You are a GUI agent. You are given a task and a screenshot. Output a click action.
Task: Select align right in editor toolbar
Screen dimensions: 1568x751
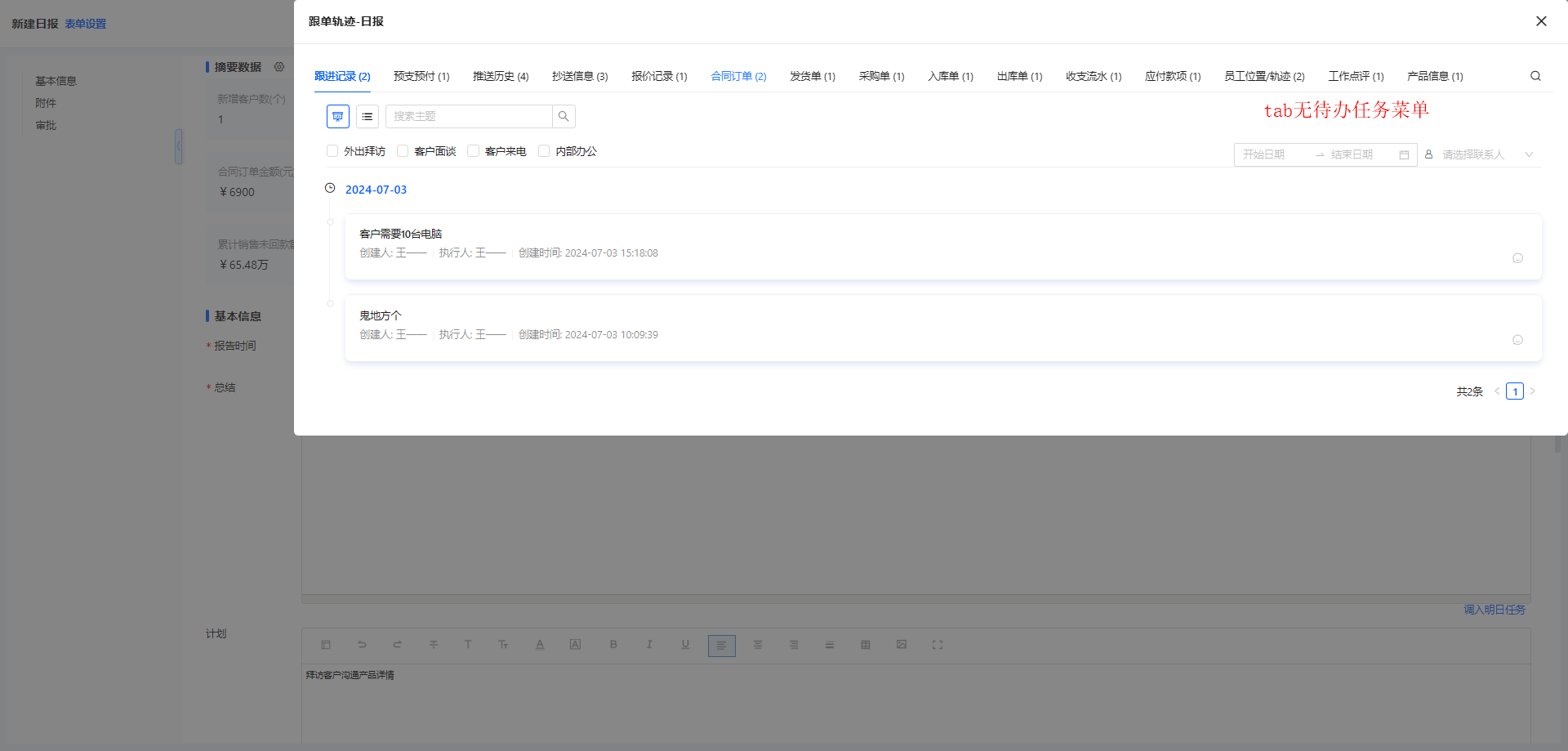794,645
